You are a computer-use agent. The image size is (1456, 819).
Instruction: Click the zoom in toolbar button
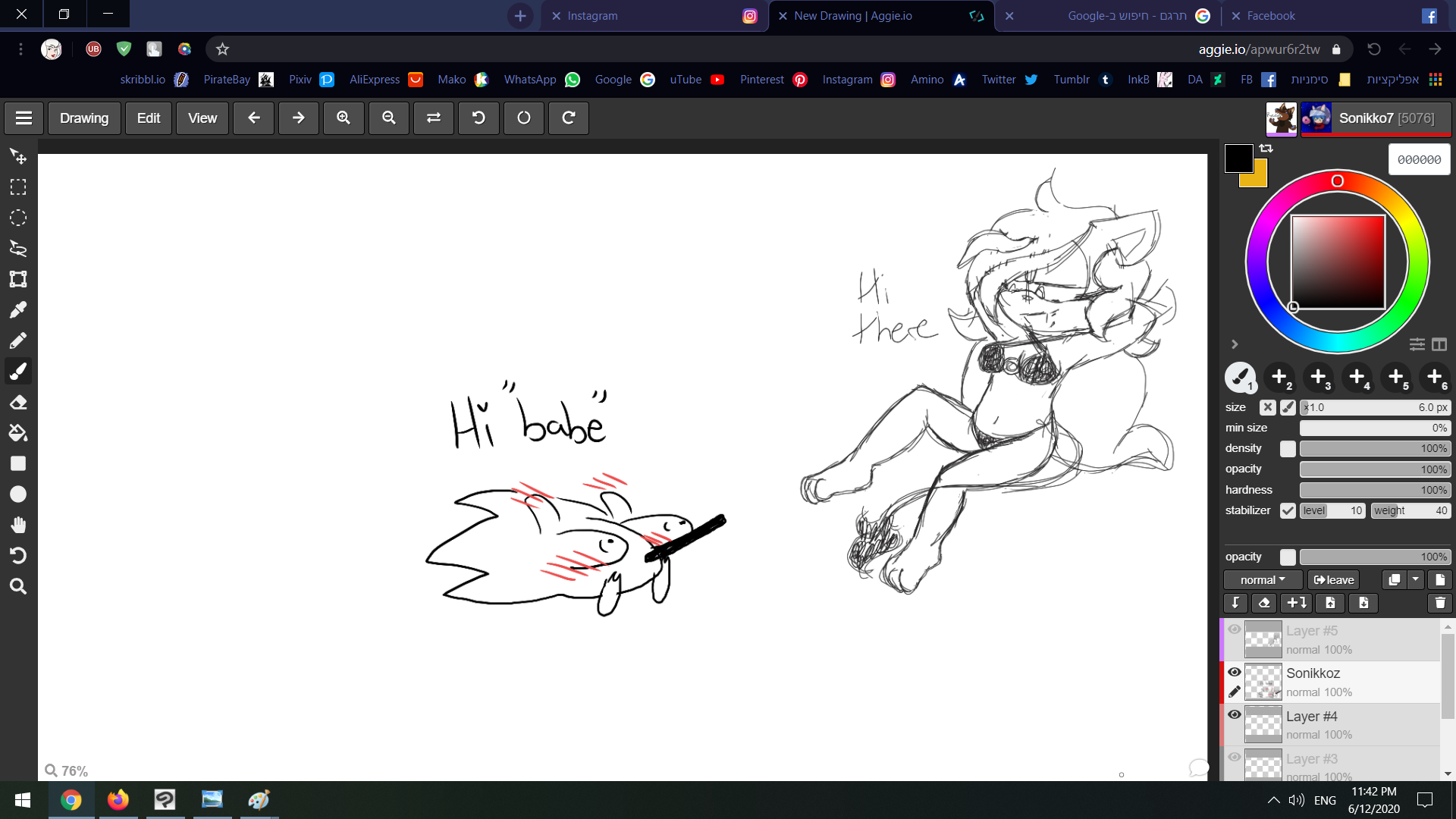pos(344,118)
